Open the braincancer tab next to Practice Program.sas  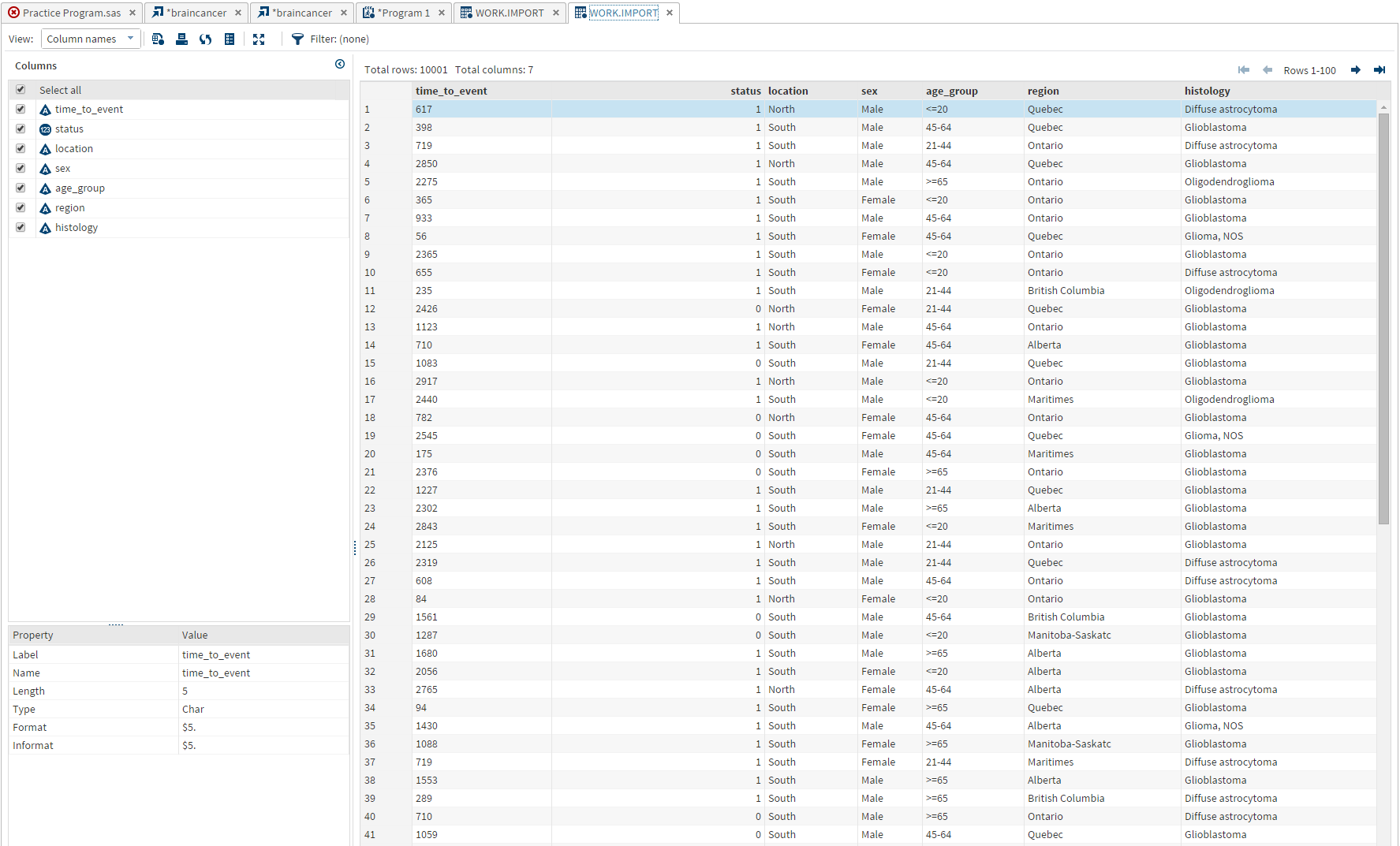pyautogui.click(x=196, y=13)
